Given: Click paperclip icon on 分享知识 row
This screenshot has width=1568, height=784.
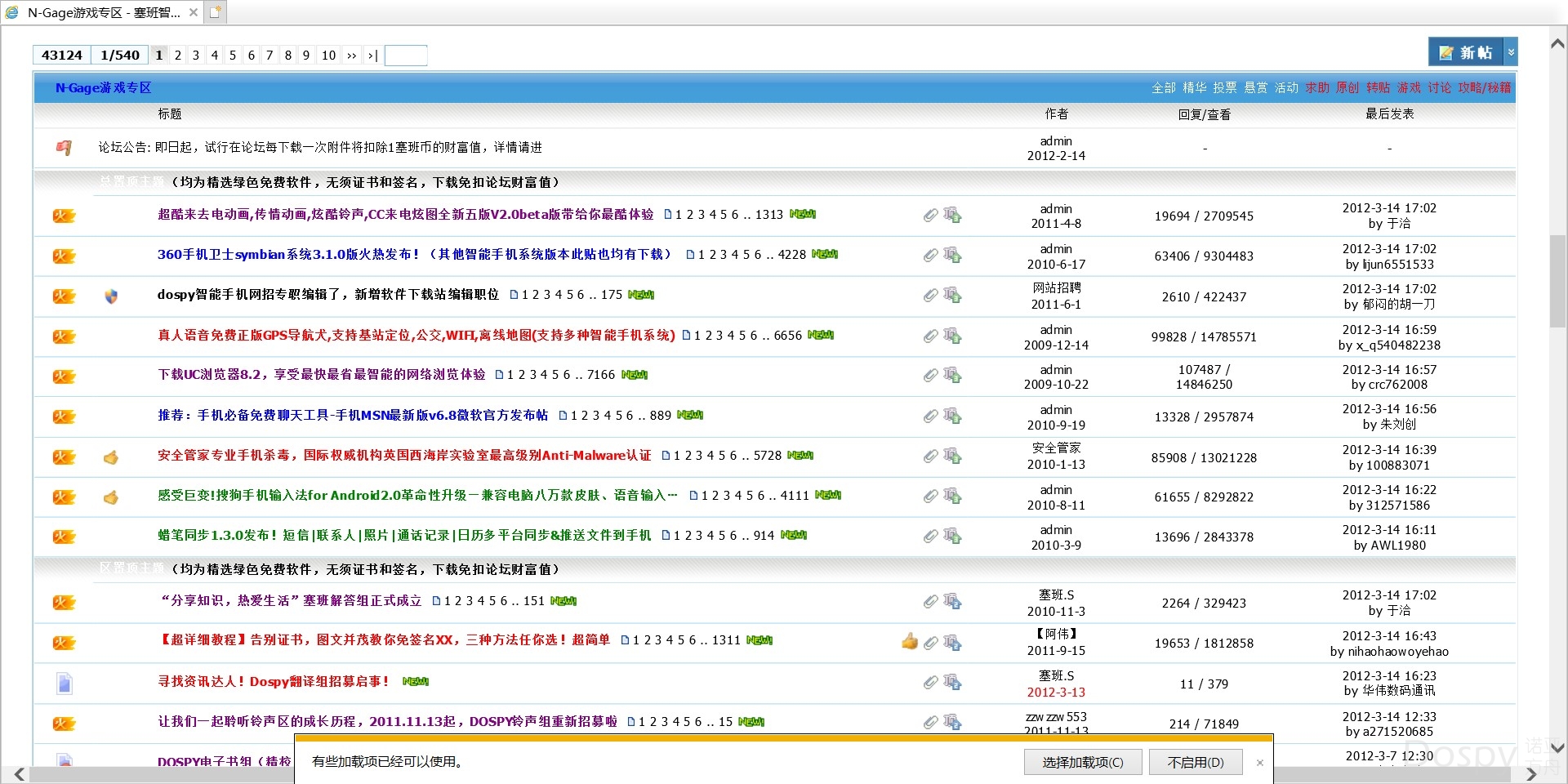Looking at the screenshot, I should click(930, 602).
